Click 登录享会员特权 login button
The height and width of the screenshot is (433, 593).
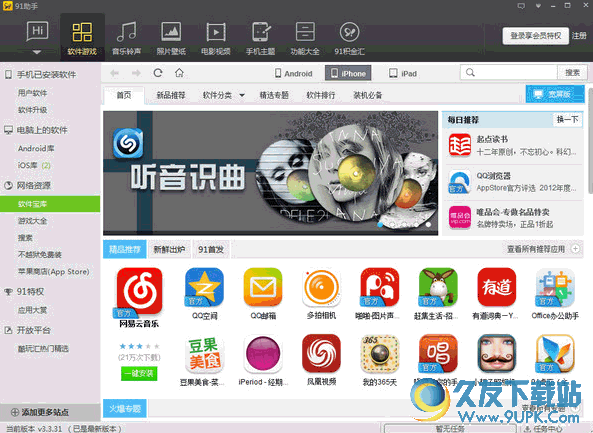[x=536, y=36]
